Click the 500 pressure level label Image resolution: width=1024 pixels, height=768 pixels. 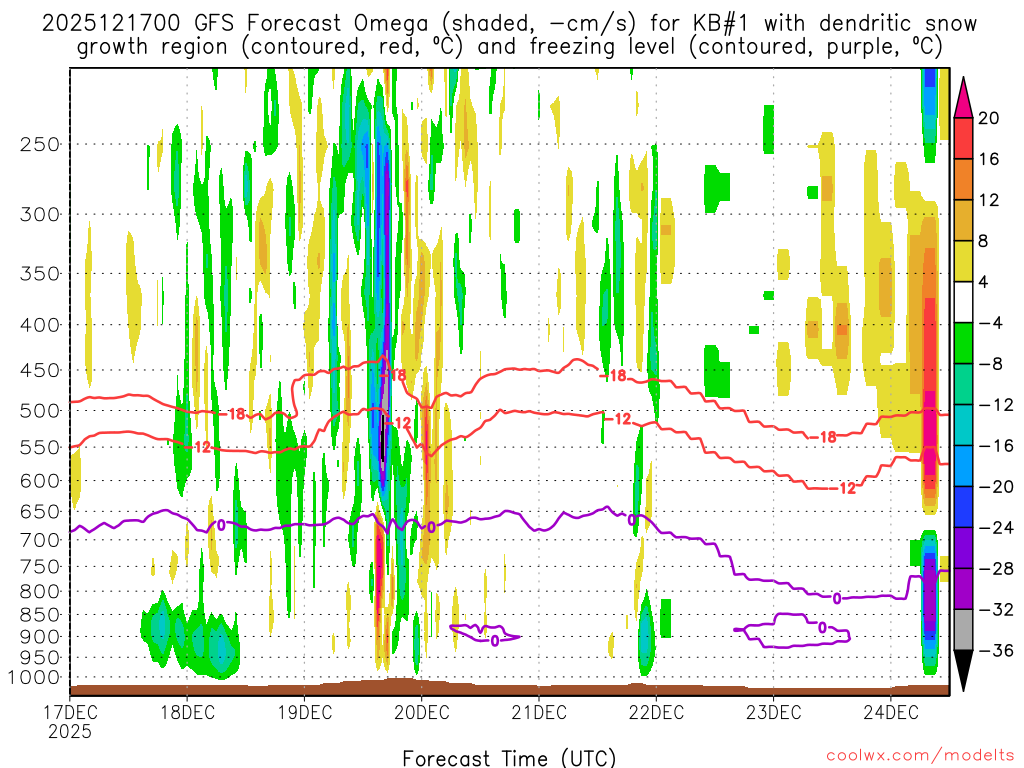(x=40, y=411)
